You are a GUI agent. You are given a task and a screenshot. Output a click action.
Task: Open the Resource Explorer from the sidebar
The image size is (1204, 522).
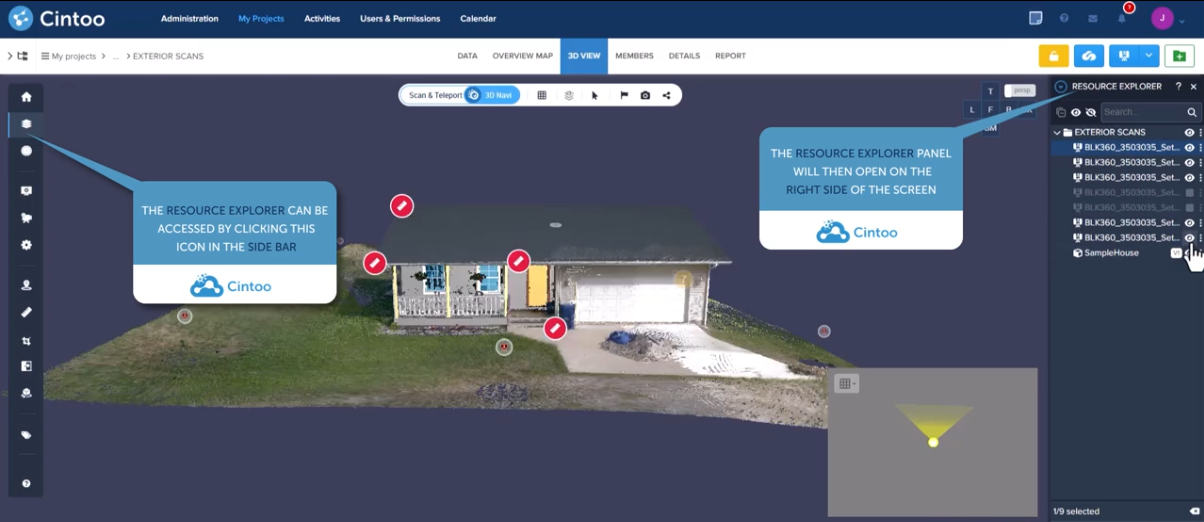tap(26, 124)
